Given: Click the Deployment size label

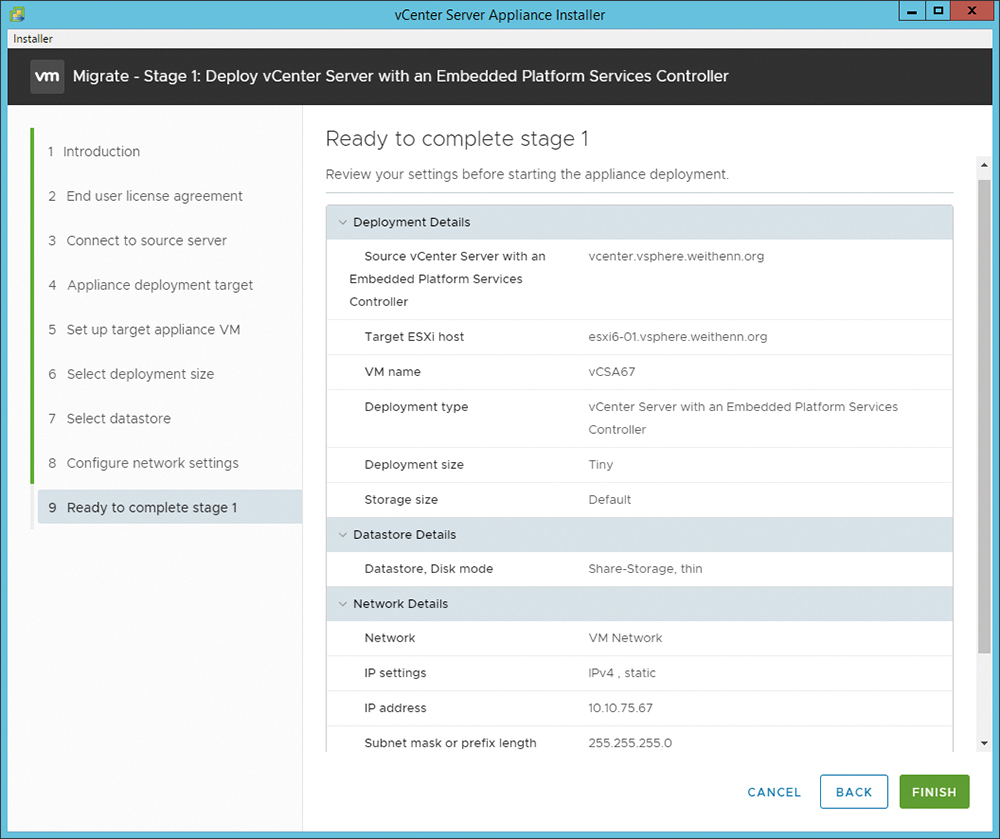Looking at the screenshot, I should point(414,465).
